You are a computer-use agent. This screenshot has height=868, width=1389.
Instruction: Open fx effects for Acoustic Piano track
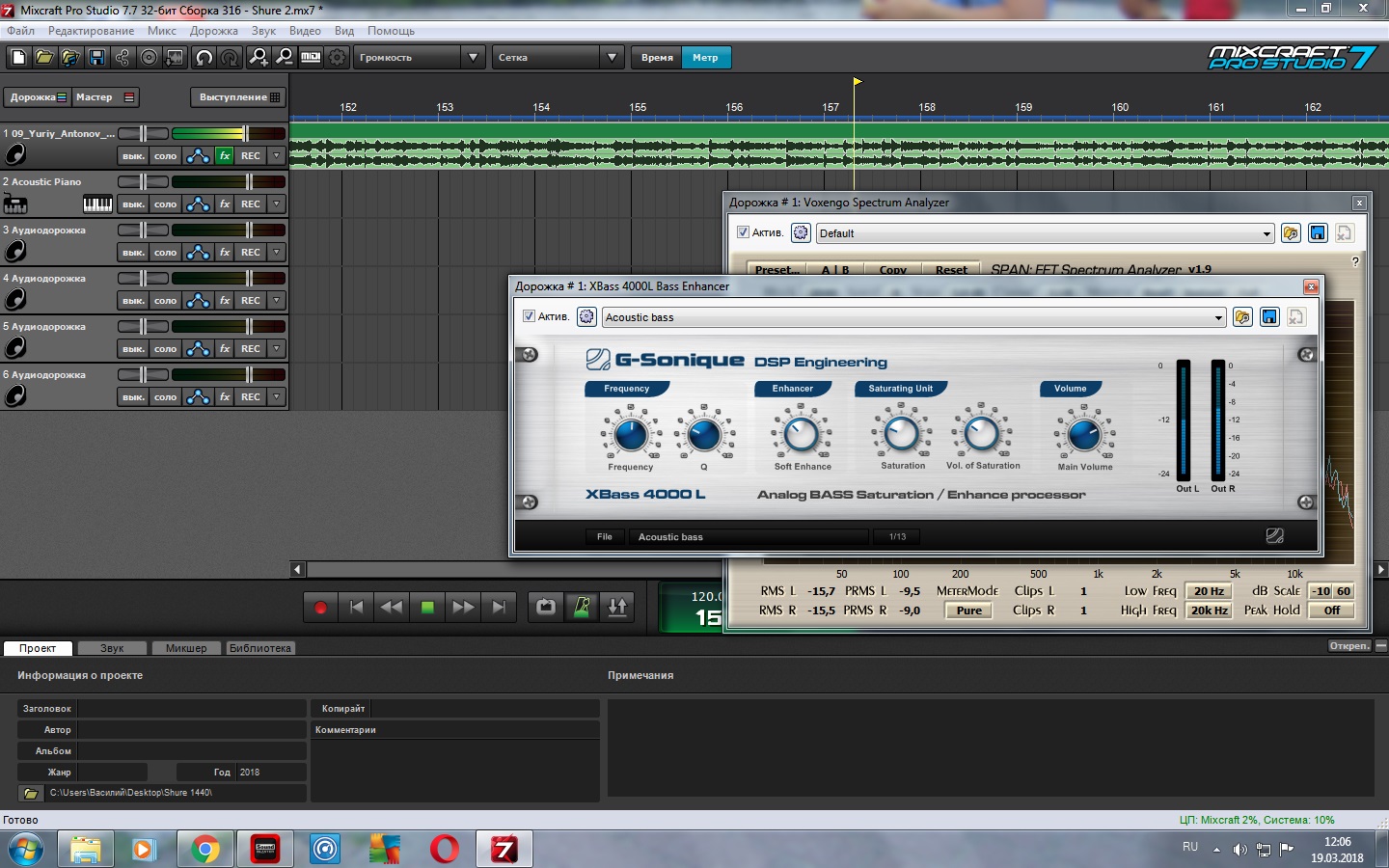225,203
